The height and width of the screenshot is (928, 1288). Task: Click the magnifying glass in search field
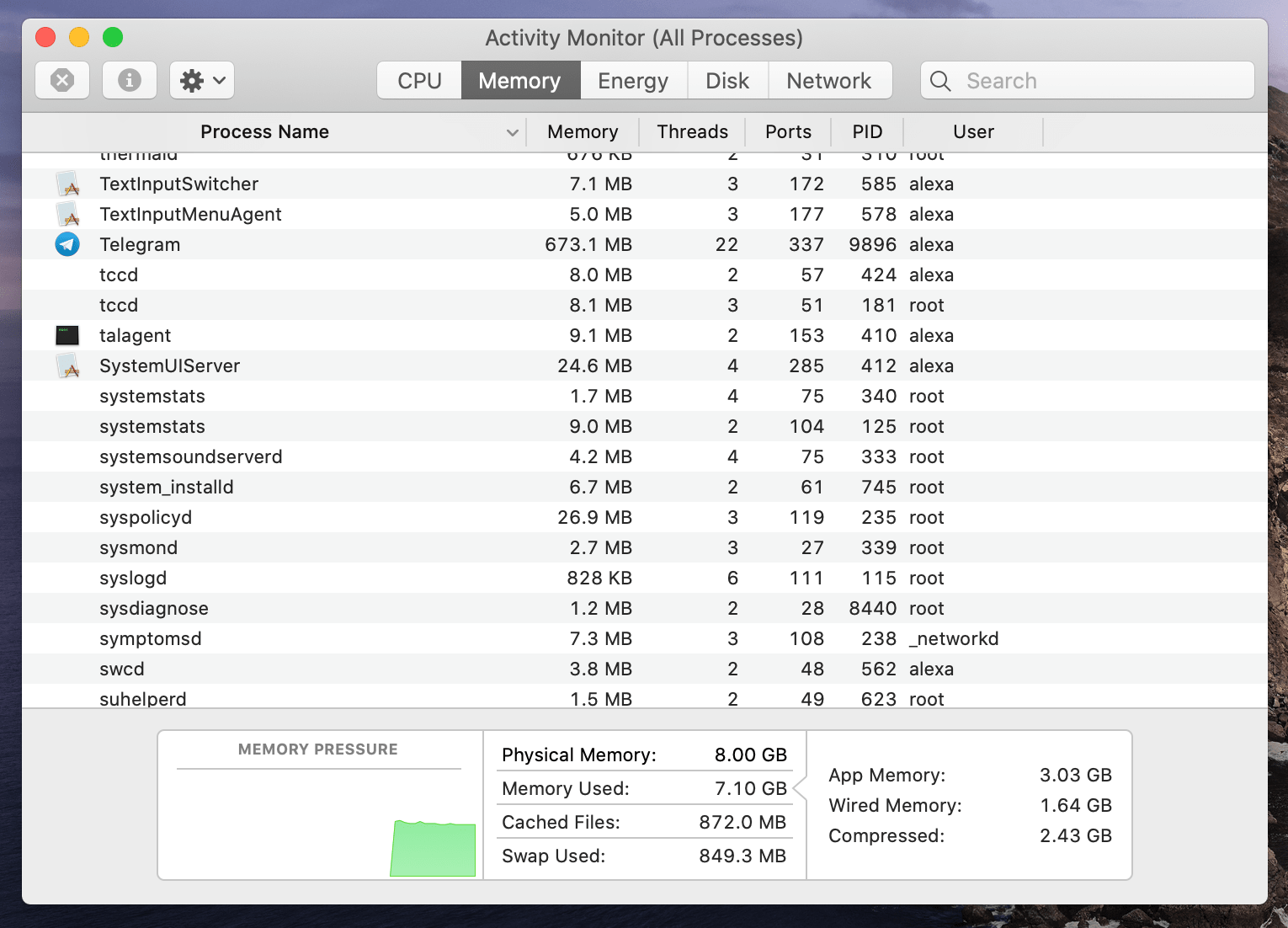940,80
